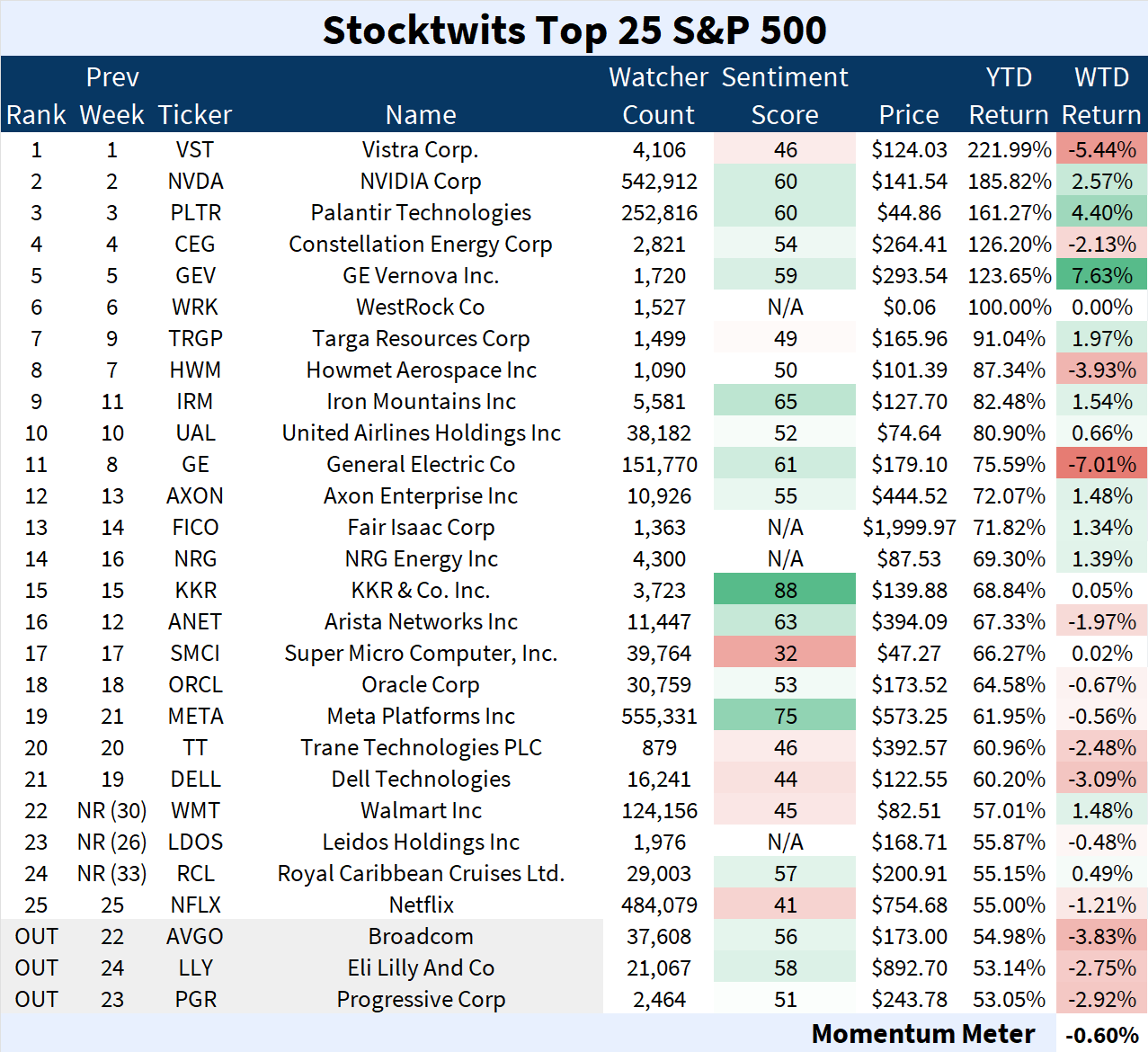The height and width of the screenshot is (1052, 1148).
Task: Click the Broadcom name in OUT rows
Action: point(420,937)
